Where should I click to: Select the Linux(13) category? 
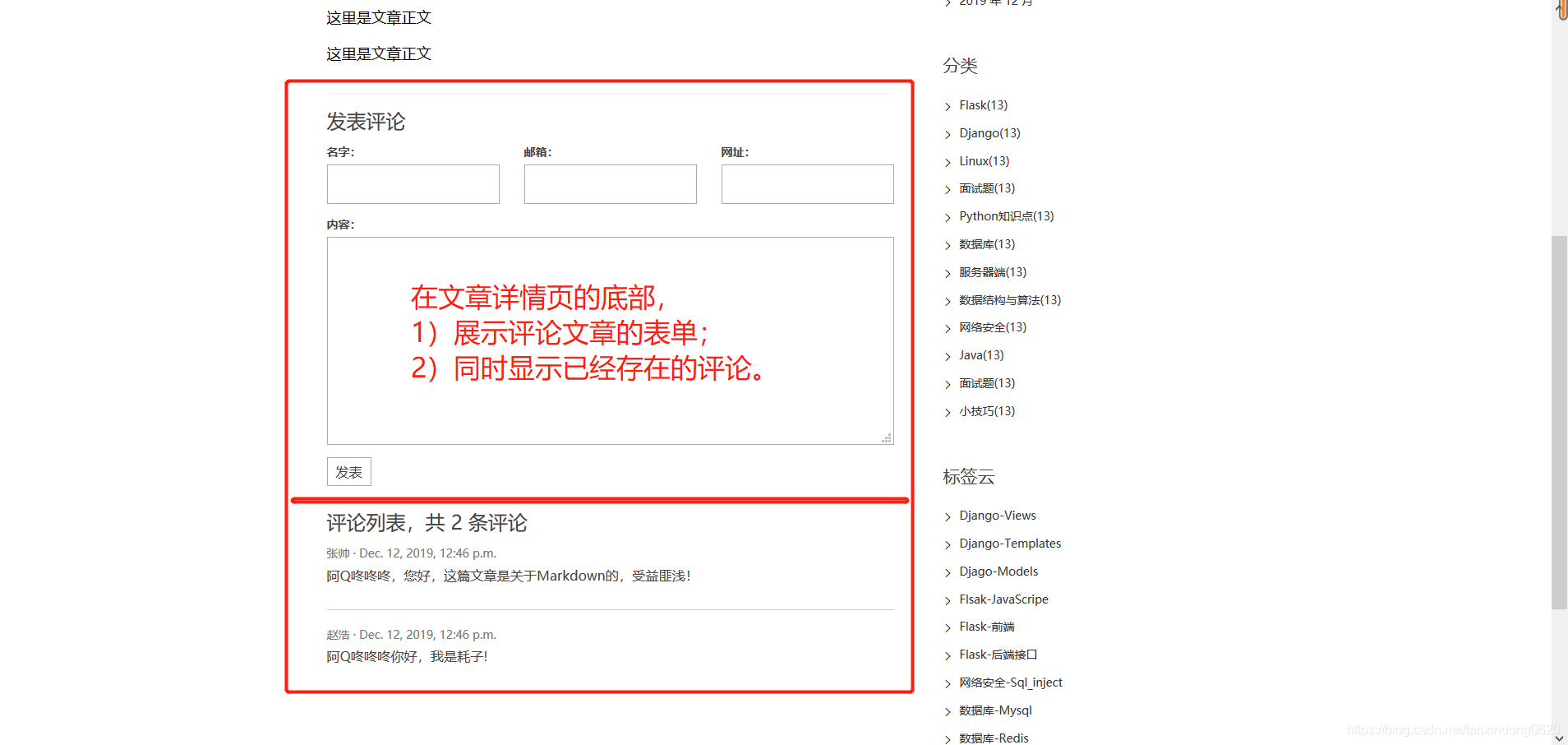(x=985, y=160)
